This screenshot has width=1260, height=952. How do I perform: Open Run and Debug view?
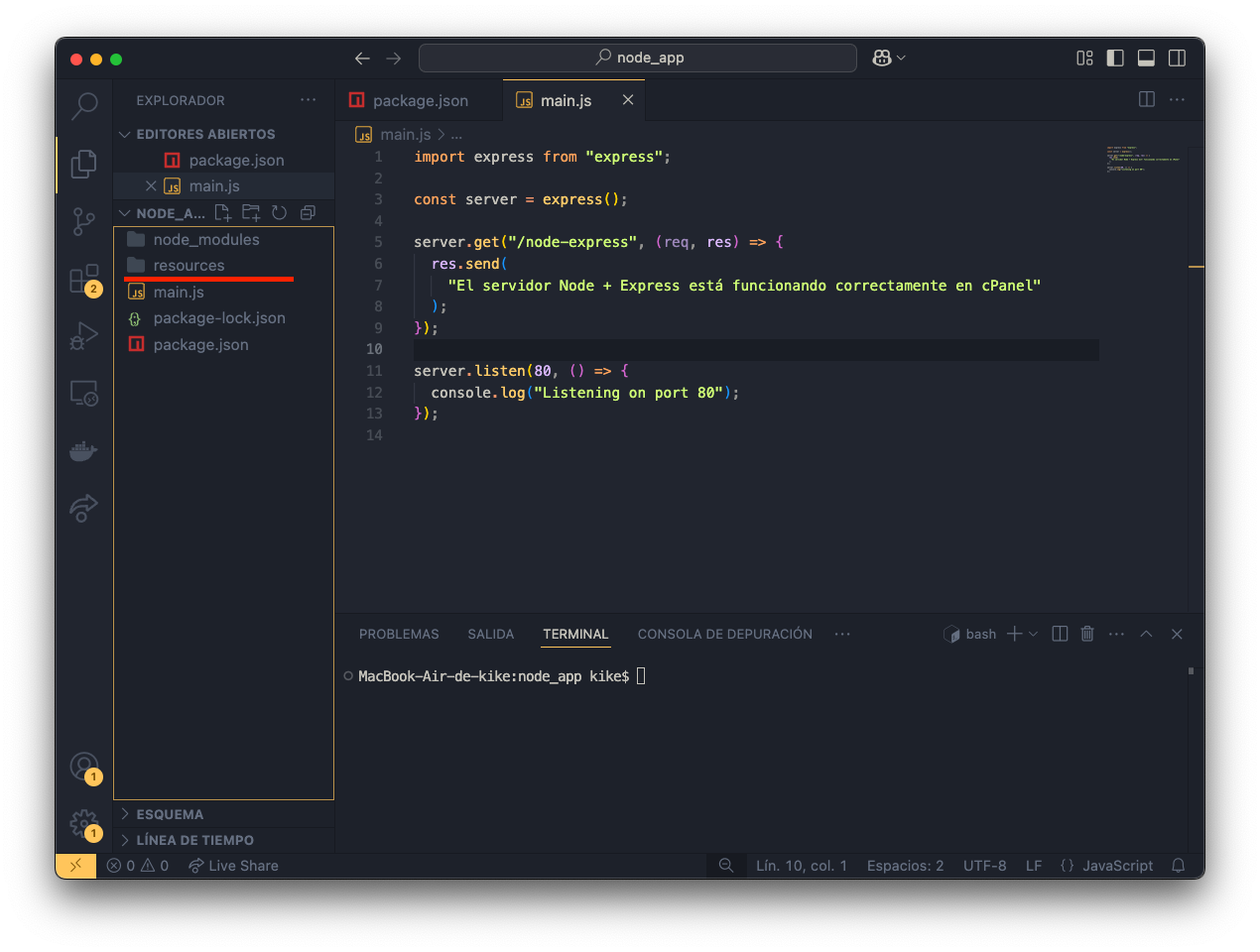84,336
